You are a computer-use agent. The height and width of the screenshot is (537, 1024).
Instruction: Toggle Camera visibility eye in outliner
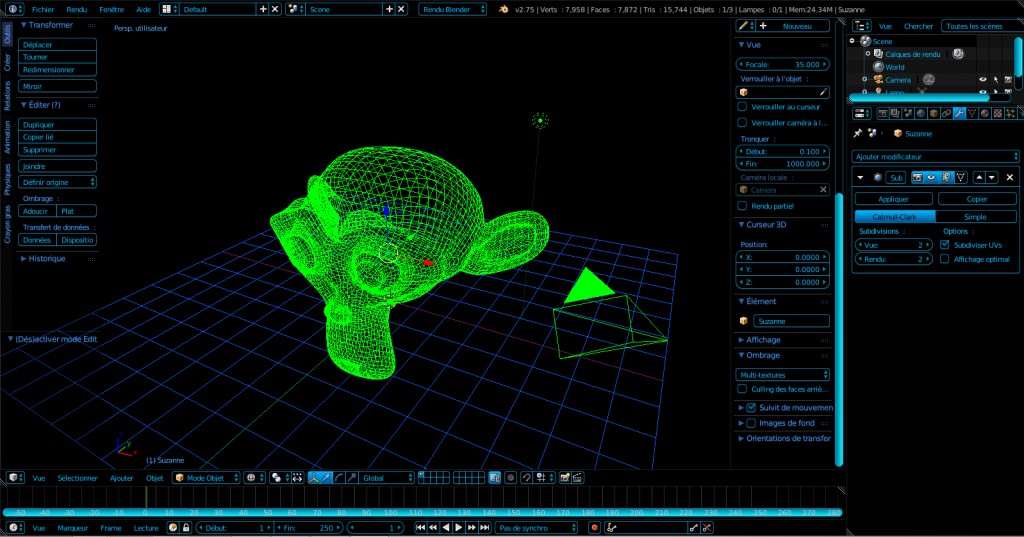[x=982, y=80]
